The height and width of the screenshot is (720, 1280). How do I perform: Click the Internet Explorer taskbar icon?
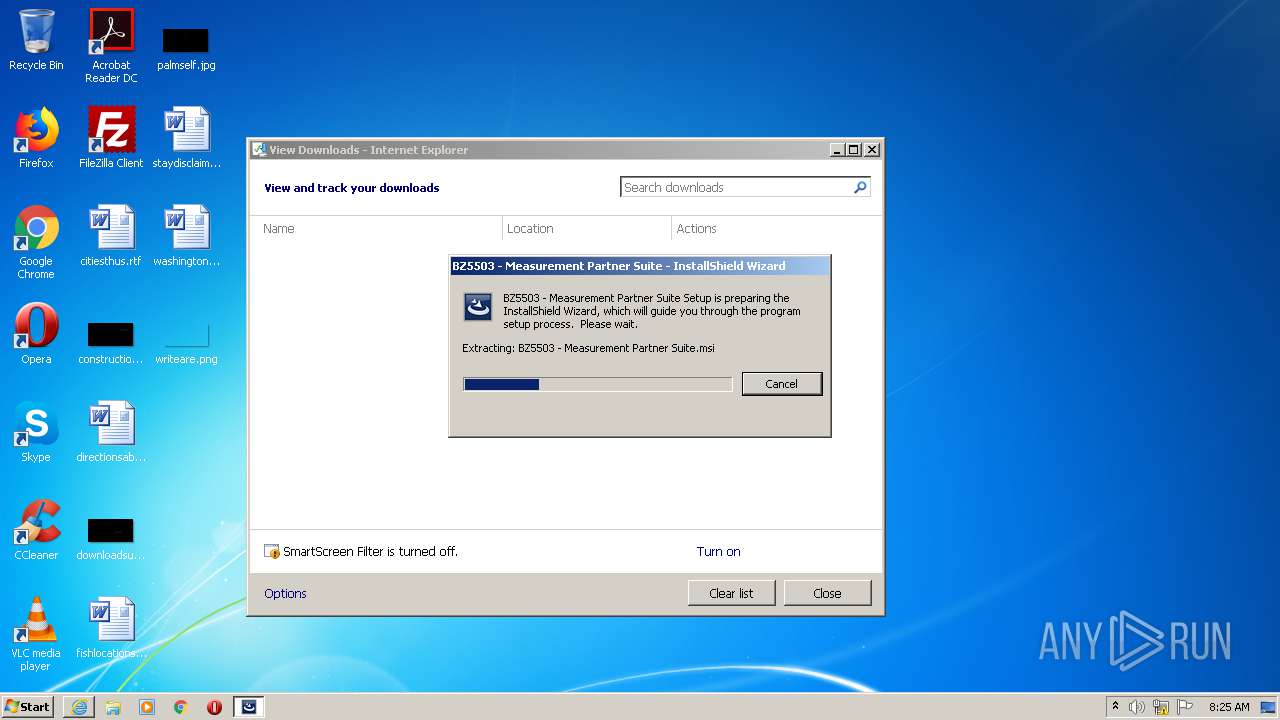tap(79, 707)
